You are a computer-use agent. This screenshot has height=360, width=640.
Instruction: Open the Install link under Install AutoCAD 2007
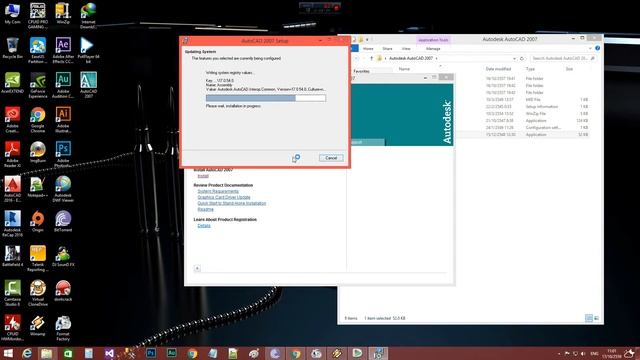pyautogui.click(x=203, y=176)
